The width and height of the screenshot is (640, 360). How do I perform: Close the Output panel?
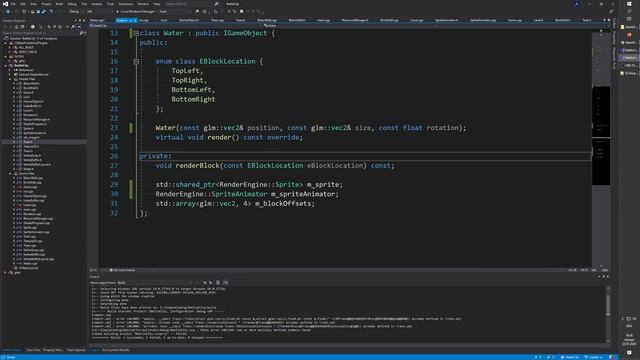(608, 276)
